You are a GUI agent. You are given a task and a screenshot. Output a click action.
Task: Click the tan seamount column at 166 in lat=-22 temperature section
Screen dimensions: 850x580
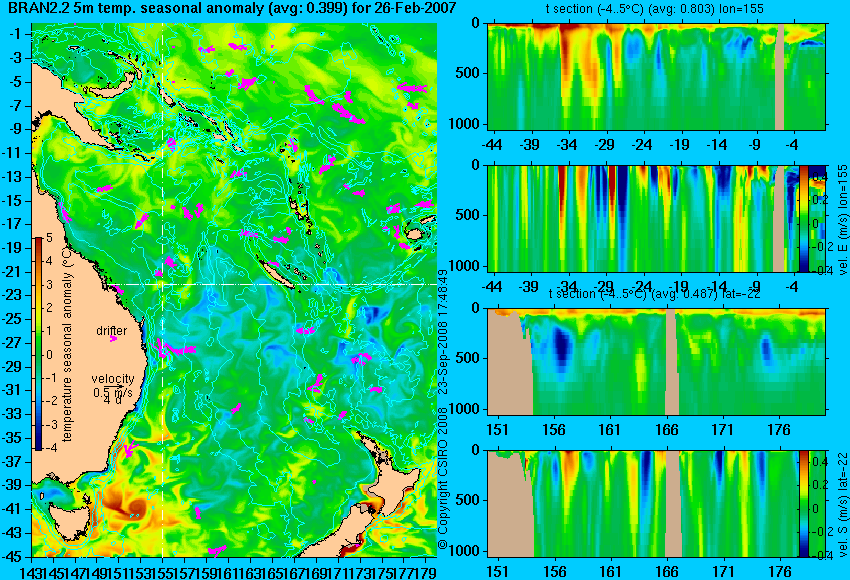coord(672,362)
